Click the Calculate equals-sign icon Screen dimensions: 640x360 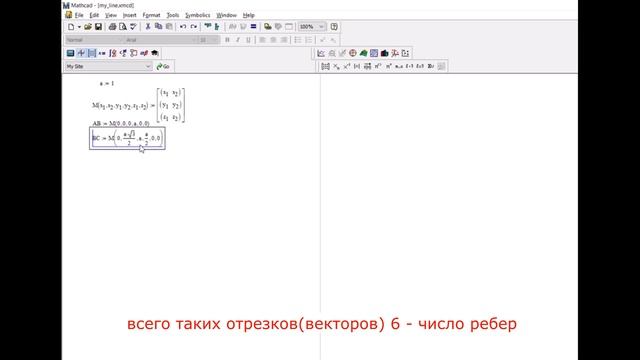pyautogui.click(x=253, y=27)
